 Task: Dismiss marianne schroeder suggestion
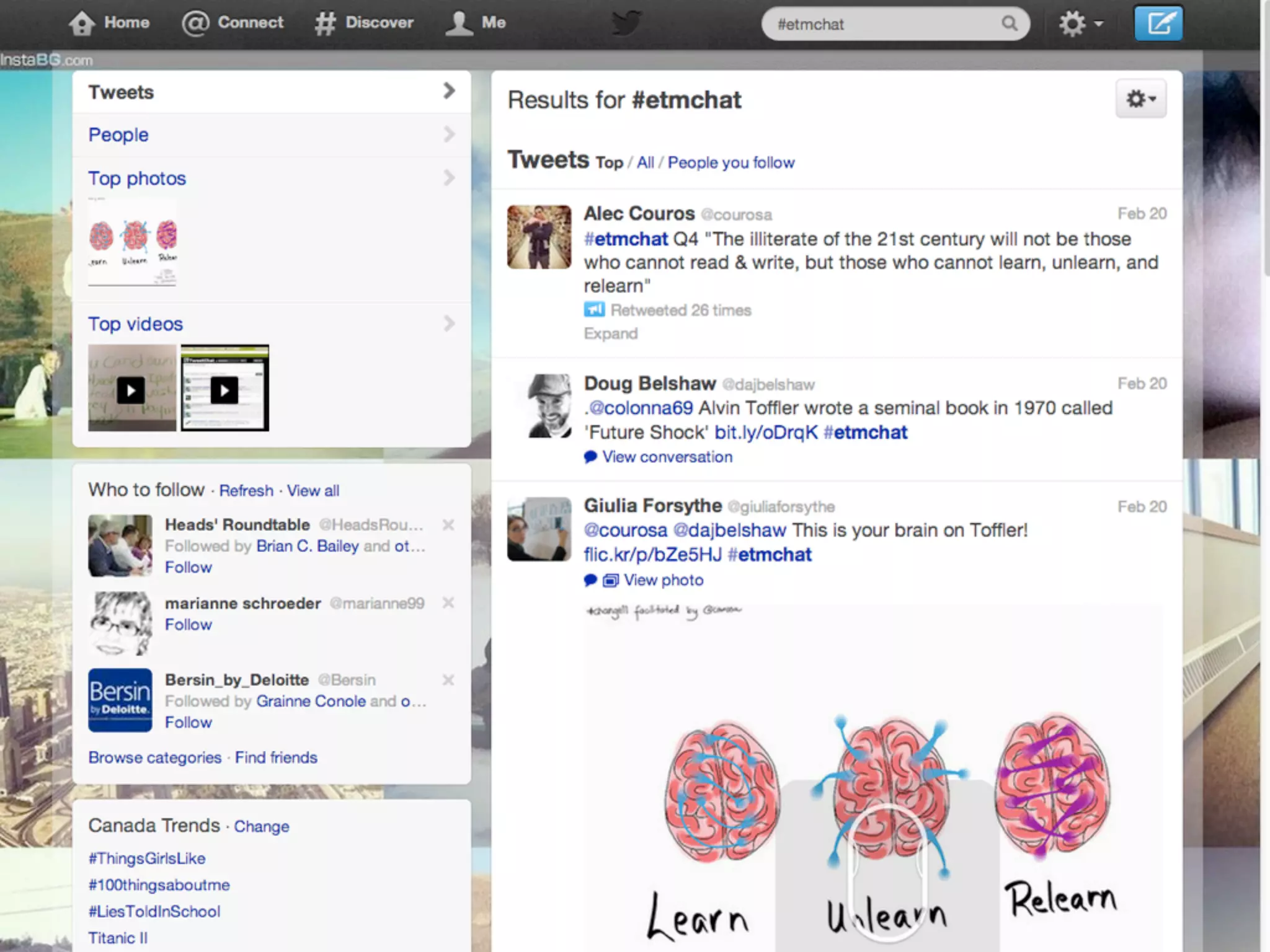coord(448,602)
